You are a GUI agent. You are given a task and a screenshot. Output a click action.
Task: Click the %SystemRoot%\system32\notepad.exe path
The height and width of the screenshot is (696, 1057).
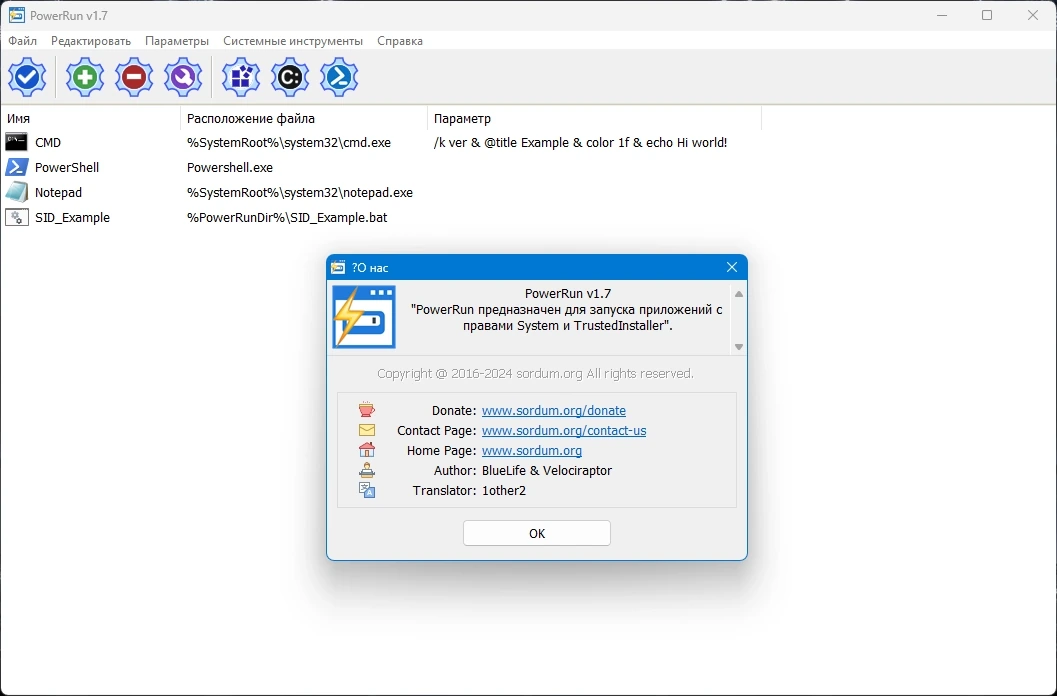coord(299,193)
